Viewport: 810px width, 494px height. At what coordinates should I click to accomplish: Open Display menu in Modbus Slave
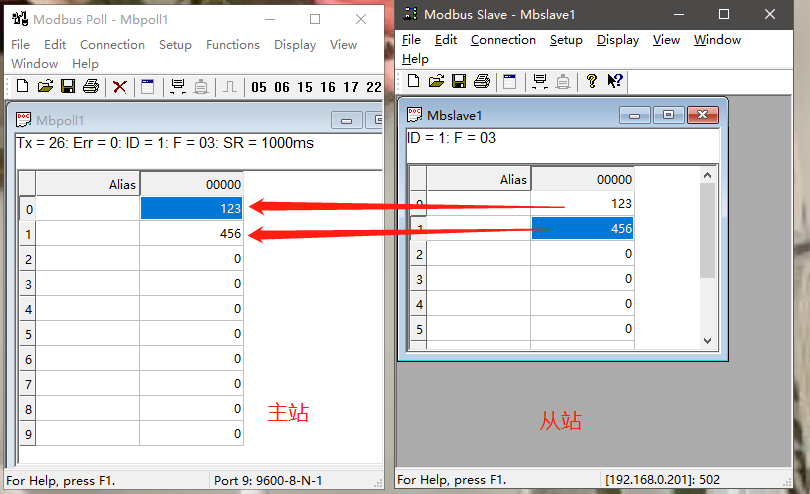(x=618, y=40)
